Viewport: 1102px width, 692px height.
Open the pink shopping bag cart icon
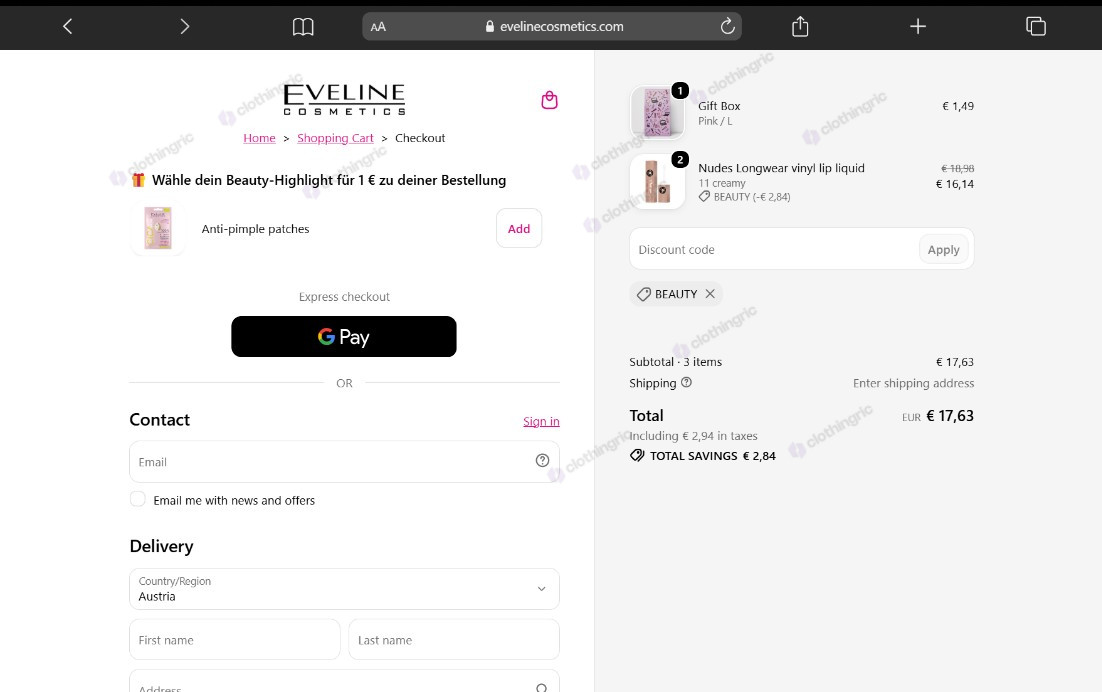coord(550,100)
